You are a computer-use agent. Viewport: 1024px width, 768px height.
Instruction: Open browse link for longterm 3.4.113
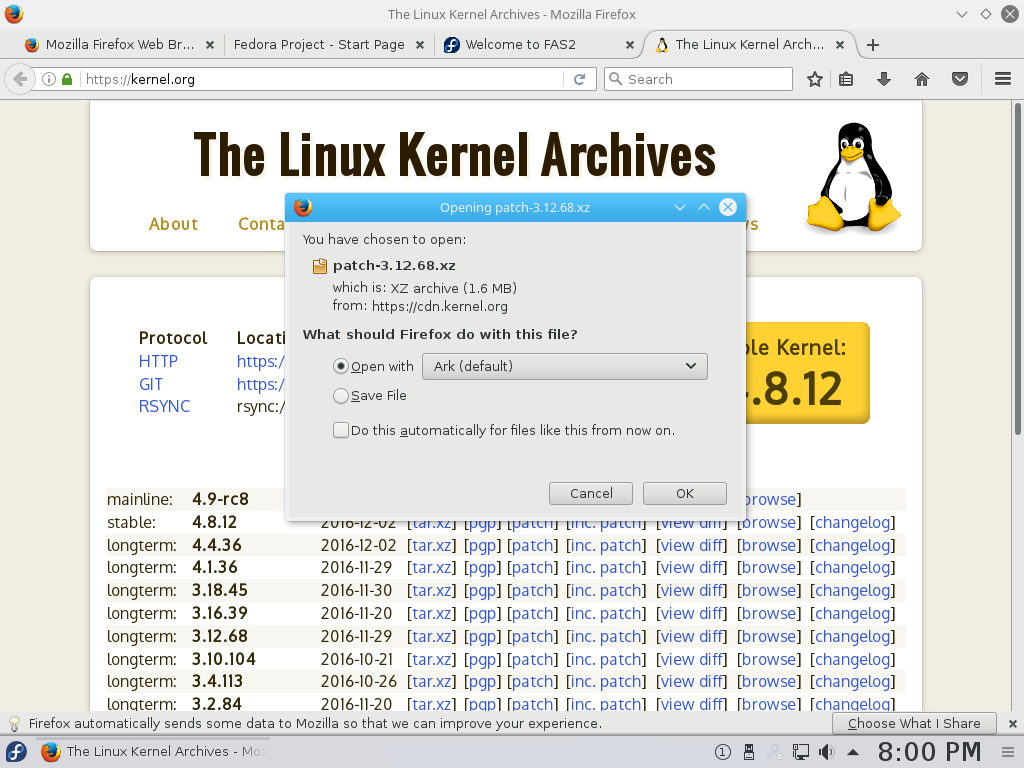pos(769,681)
